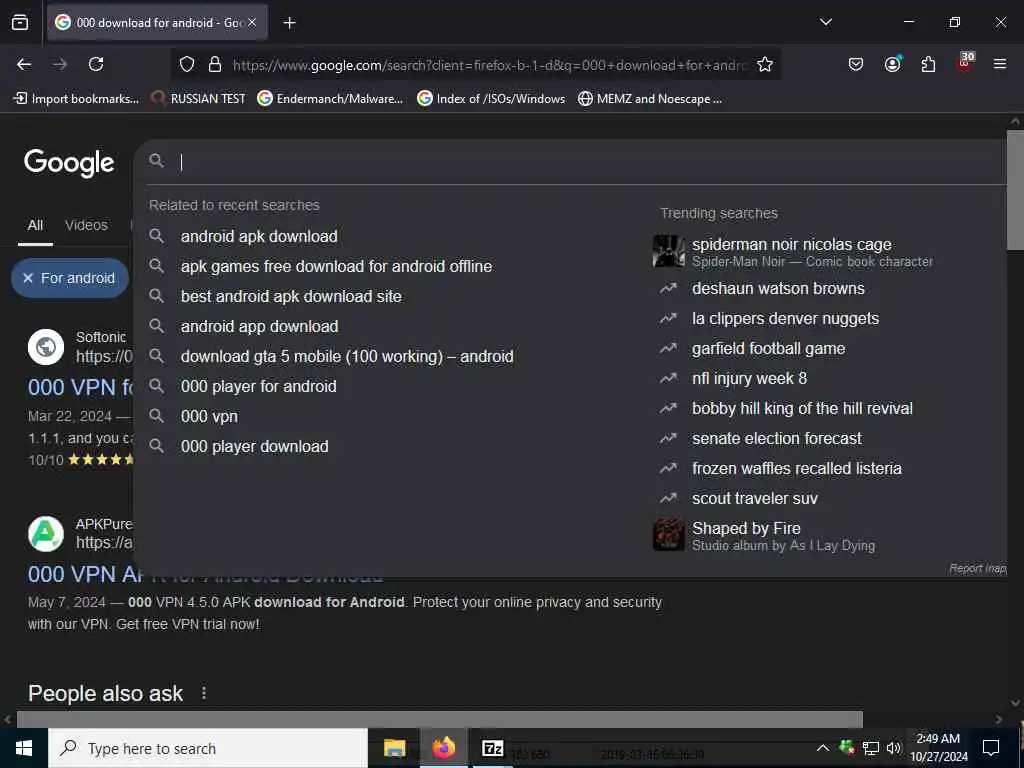Open a new tab with plus button
The height and width of the screenshot is (768, 1024).
pos(289,23)
